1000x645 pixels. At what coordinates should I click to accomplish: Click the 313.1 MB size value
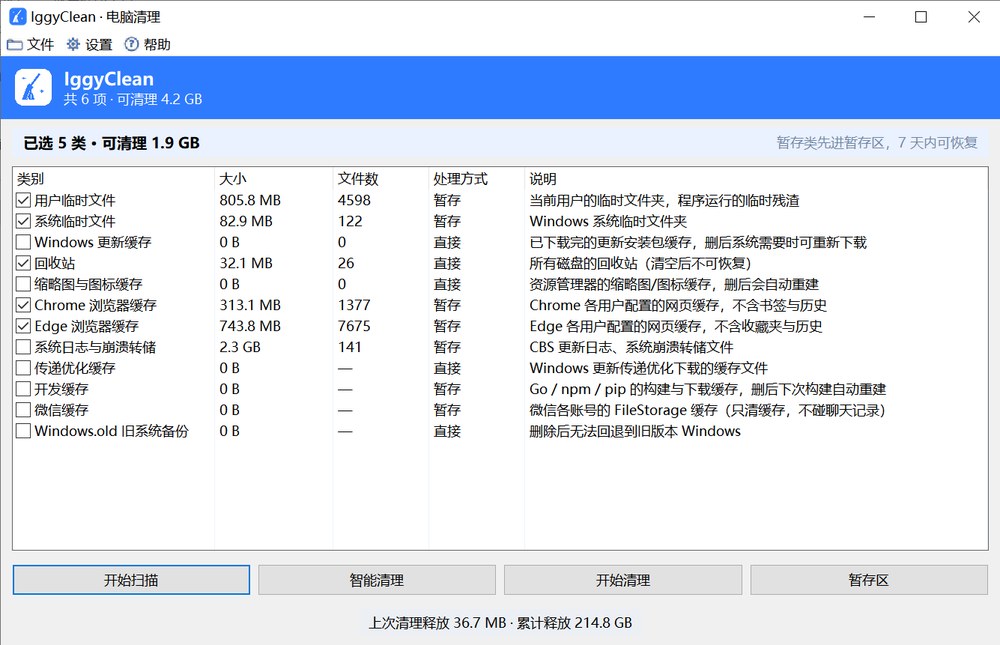coord(250,305)
